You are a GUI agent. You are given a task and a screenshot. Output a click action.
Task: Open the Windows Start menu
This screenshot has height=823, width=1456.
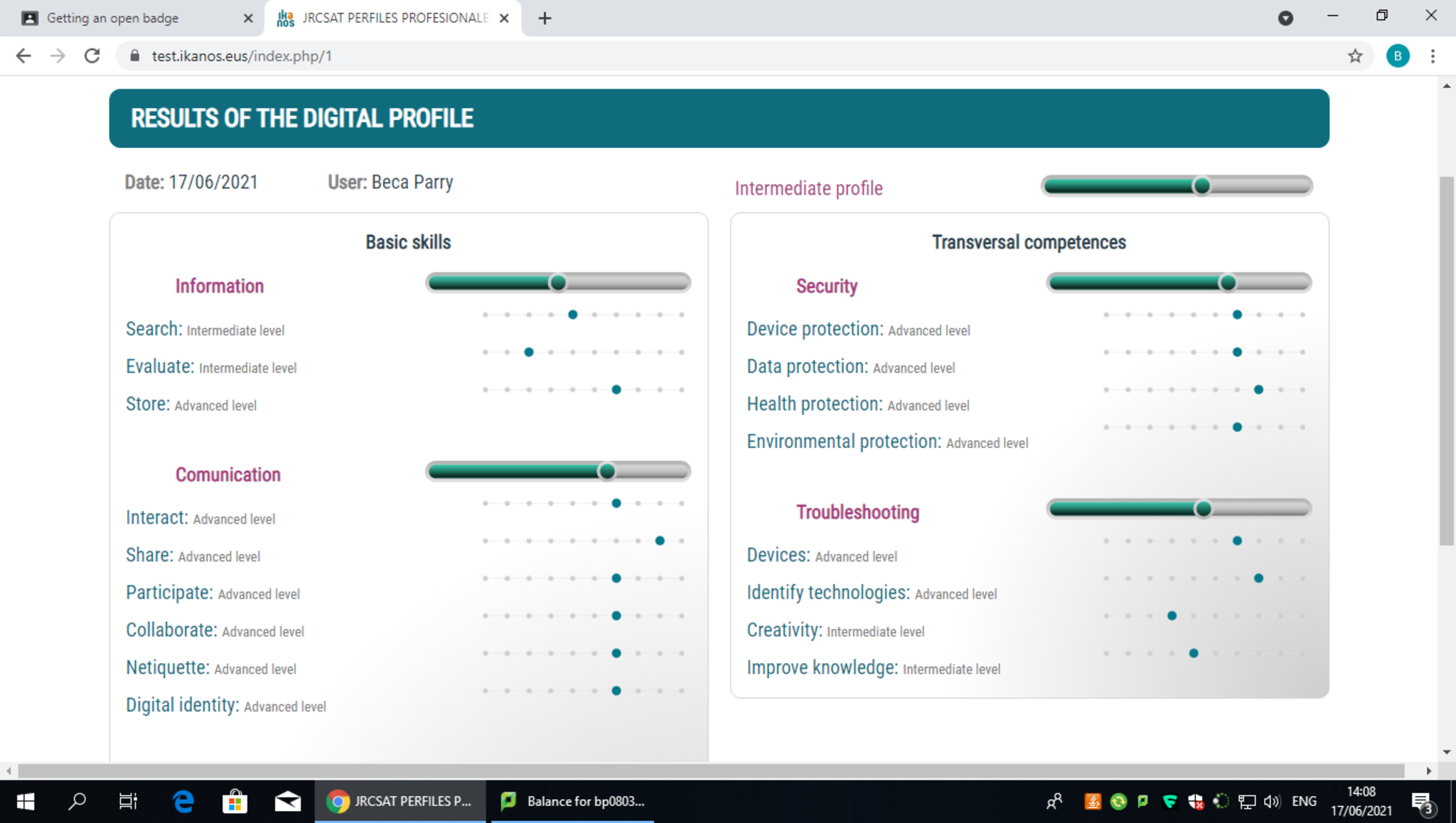pyautogui.click(x=25, y=801)
